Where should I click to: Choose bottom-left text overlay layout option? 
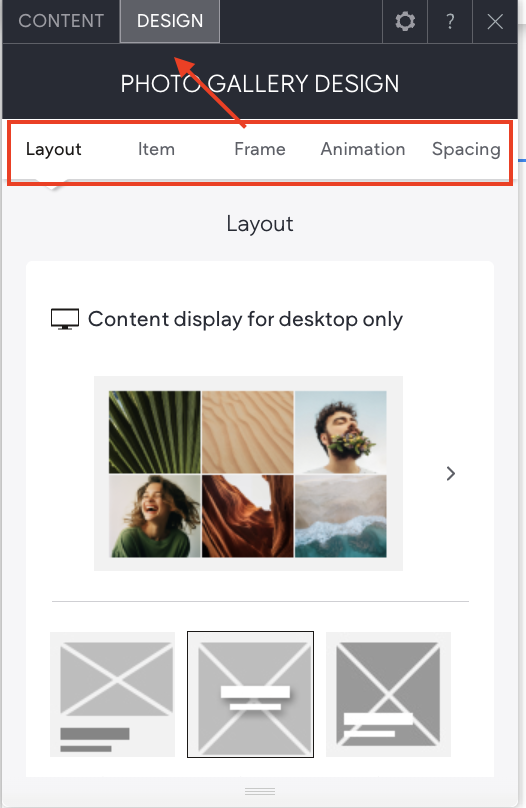click(388, 695)
